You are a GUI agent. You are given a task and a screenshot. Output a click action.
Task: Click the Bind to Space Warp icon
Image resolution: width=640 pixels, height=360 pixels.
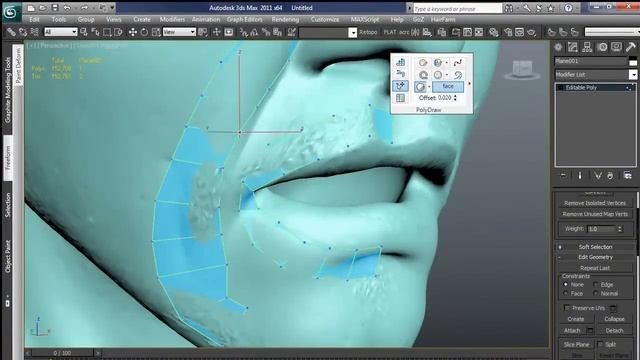pos(35,32)
